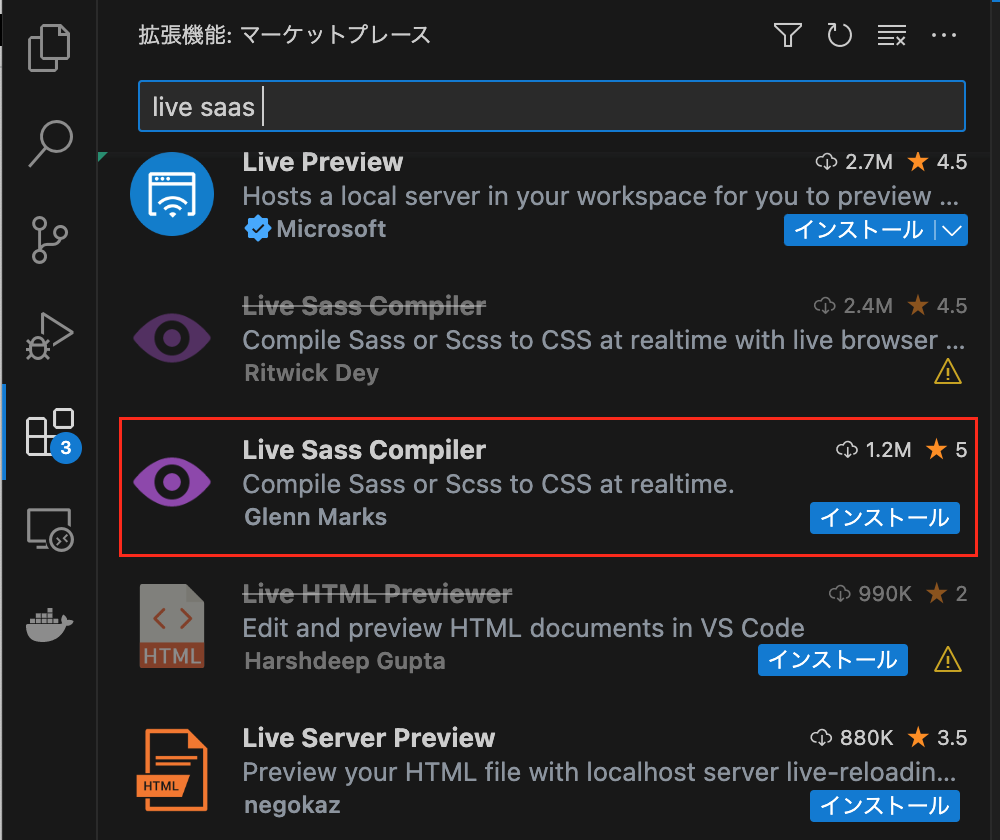Click 'Hosts a local server' description

pyautogui.click(x=600, y=196)
